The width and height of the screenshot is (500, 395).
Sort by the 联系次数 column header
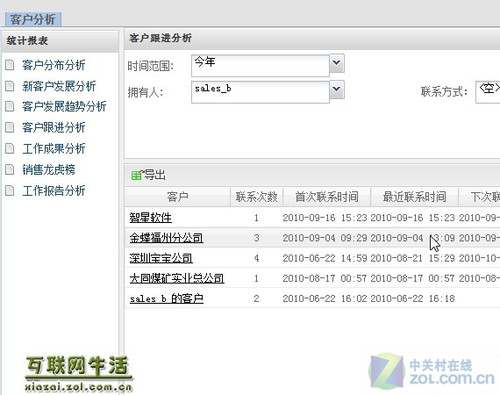256,197
